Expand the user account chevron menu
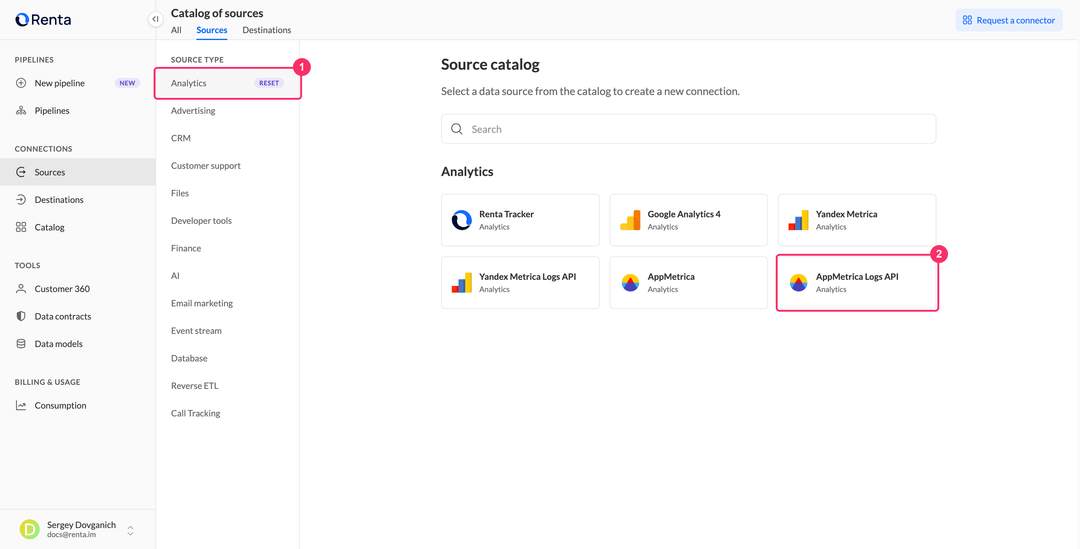 tap(130, 530)
